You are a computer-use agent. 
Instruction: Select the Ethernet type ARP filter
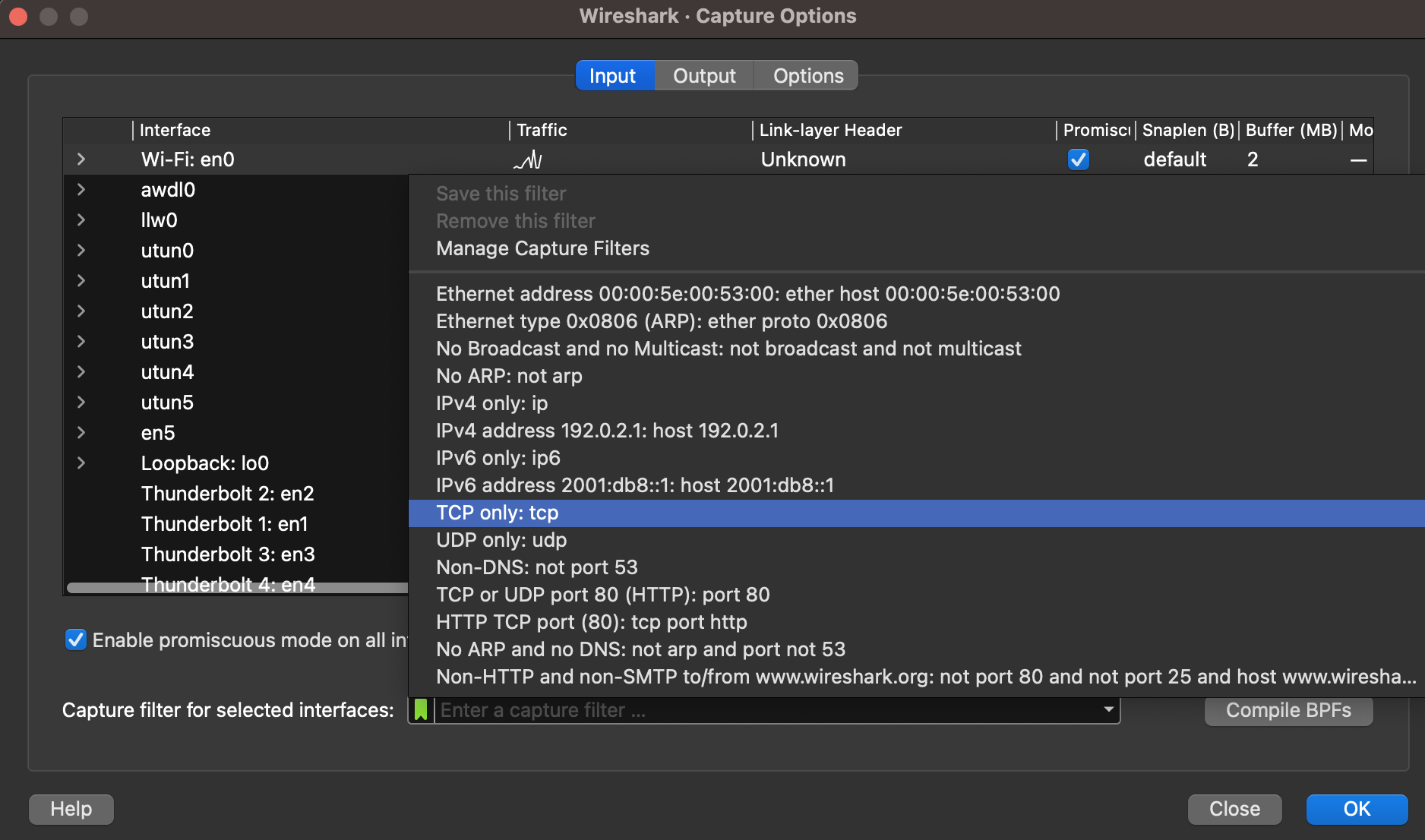(917, 321)
